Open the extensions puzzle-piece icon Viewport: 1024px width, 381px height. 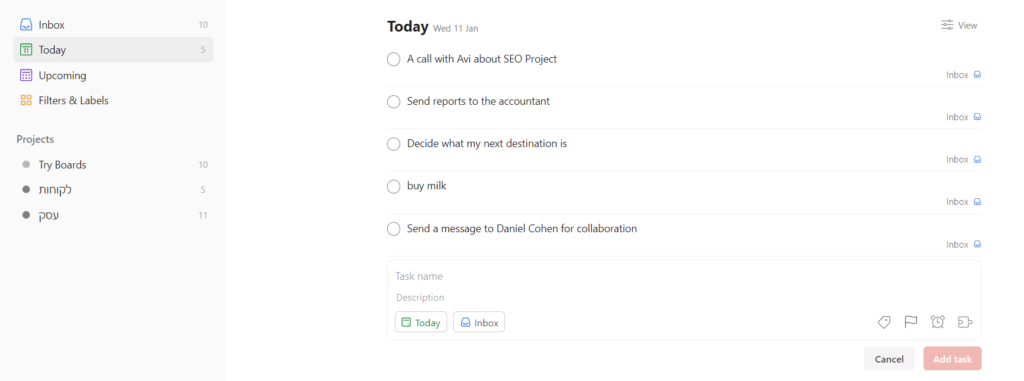tap(965, 322)
